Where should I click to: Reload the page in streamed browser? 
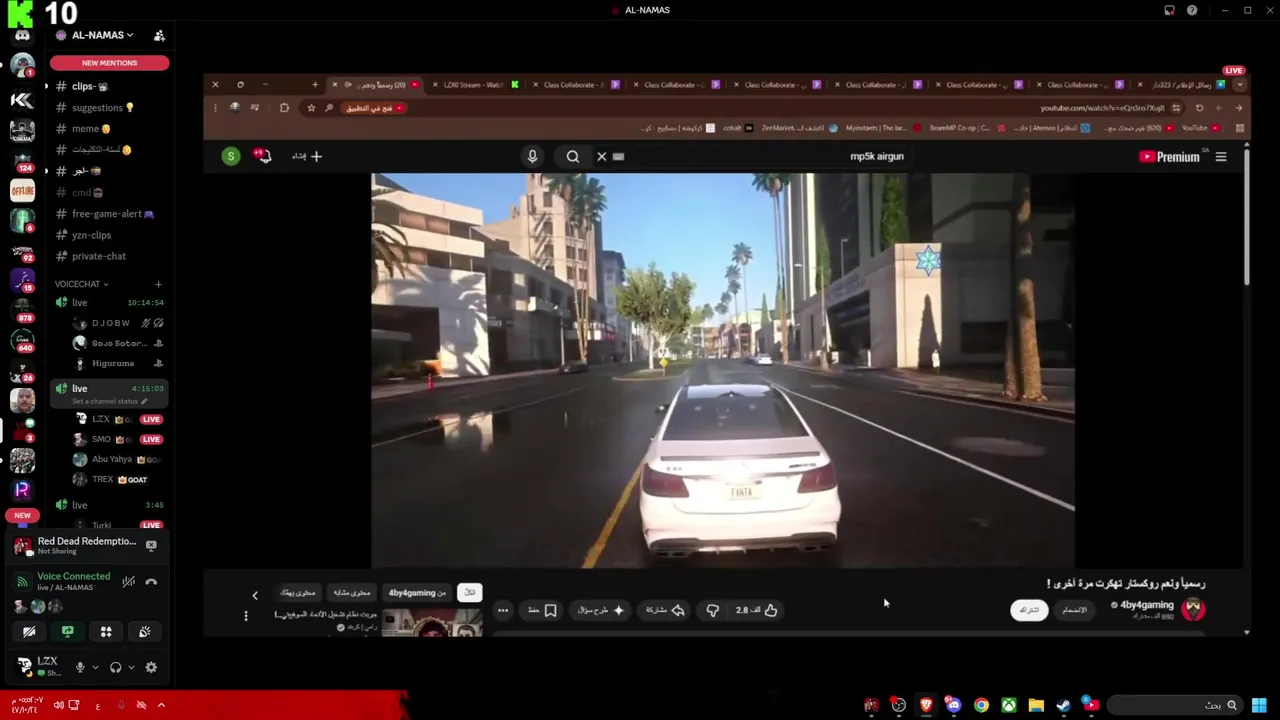tap(1199, 108)
